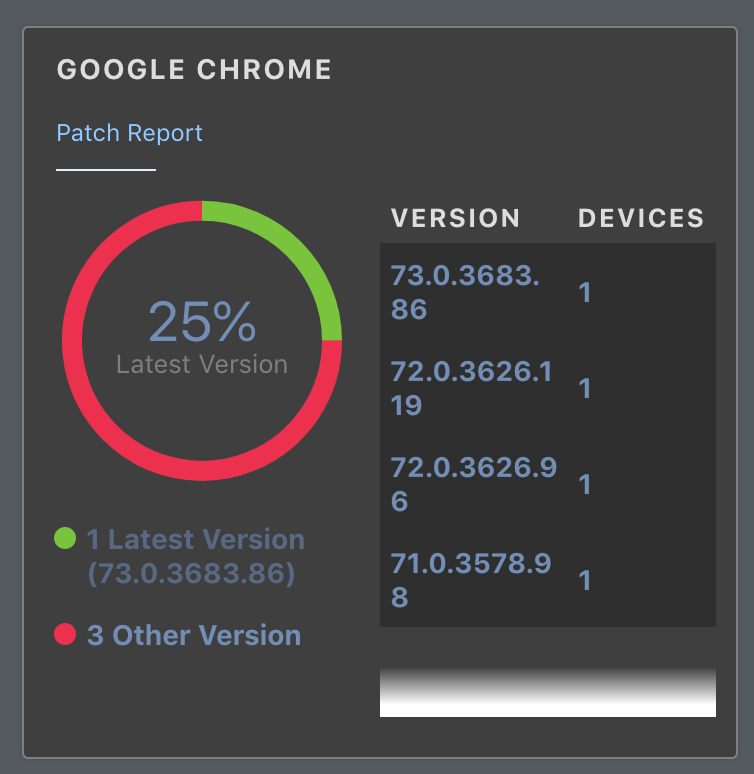This screenshot has height=774, width=754.
Task: Click the GOOGLE CHROME widget title
Action: click(x=194, y=69)
